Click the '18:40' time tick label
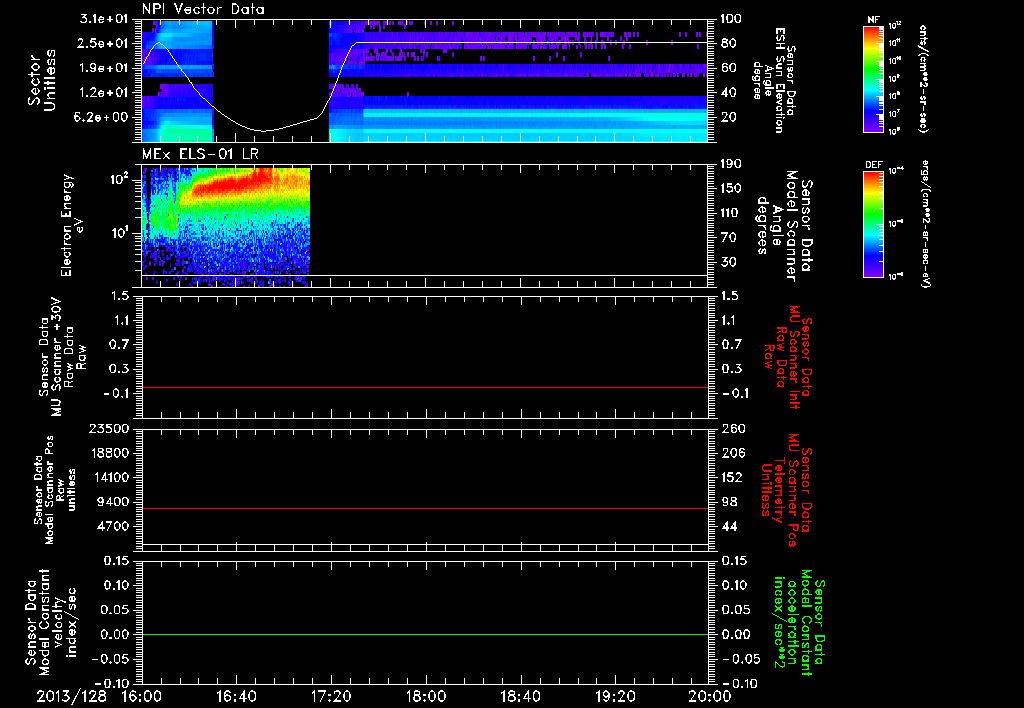This screenshot has width=1024, height=708. point(520,696)
